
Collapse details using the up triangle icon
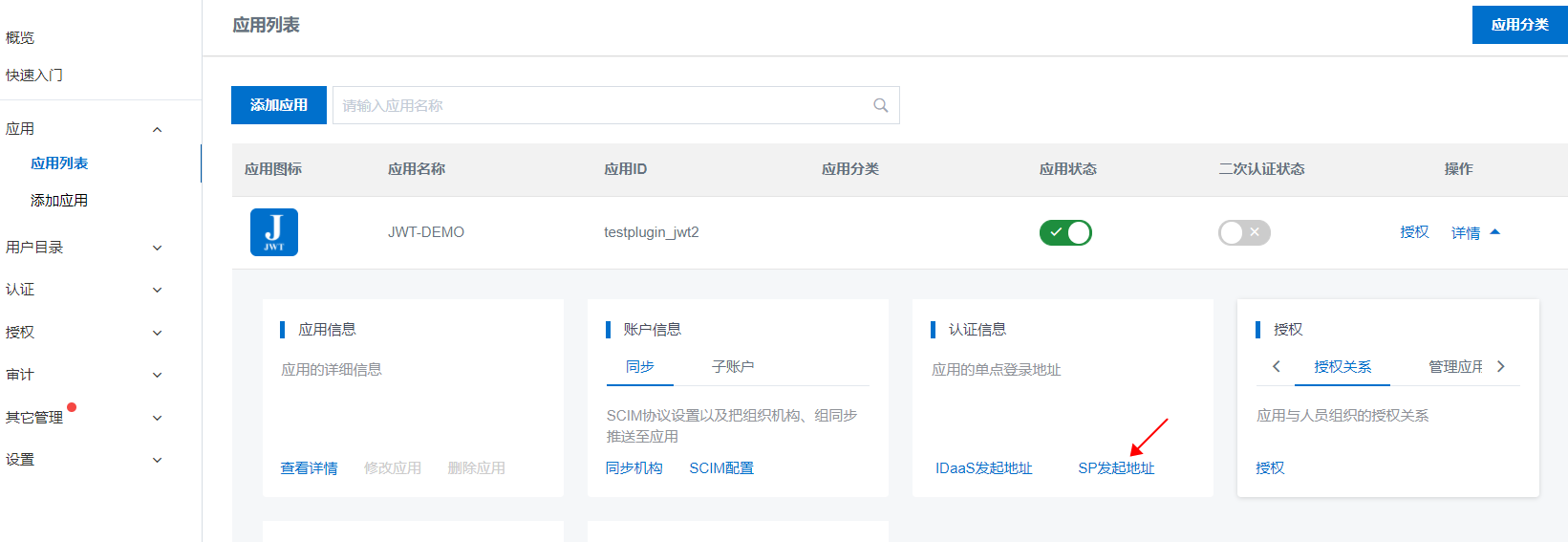[1495, 232]
